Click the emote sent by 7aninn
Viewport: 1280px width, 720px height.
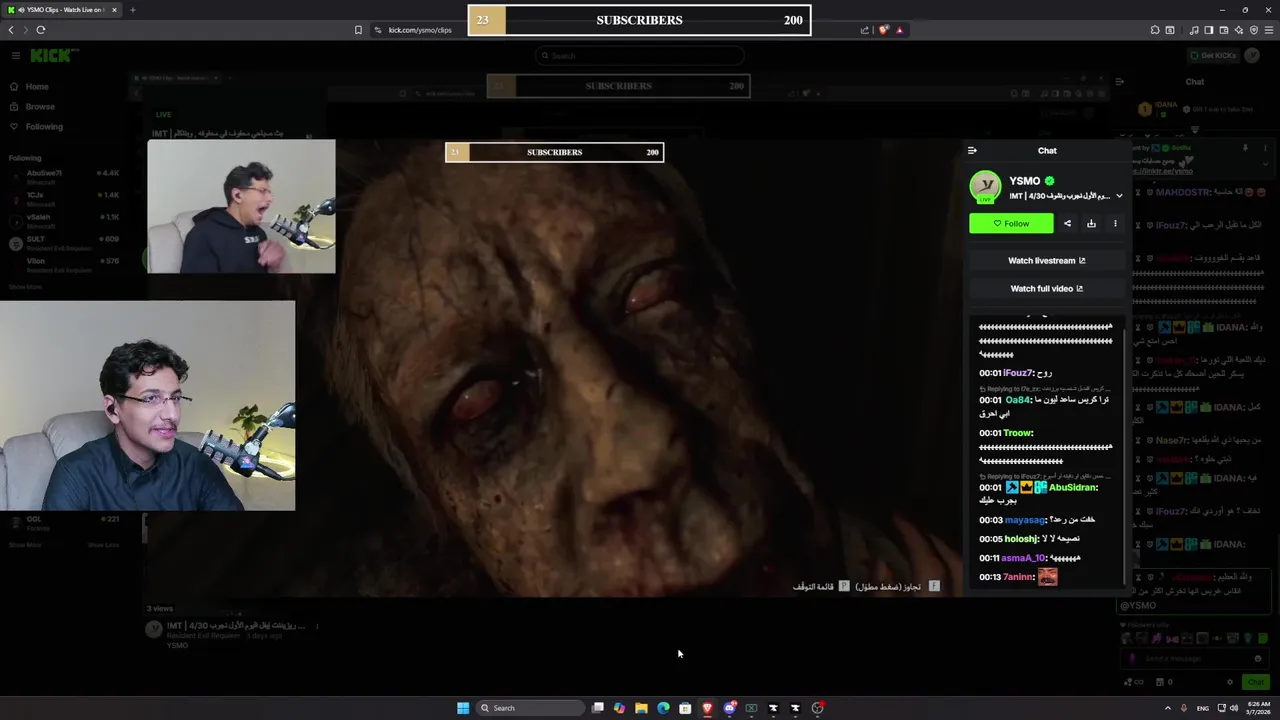tap(1047, 577)
